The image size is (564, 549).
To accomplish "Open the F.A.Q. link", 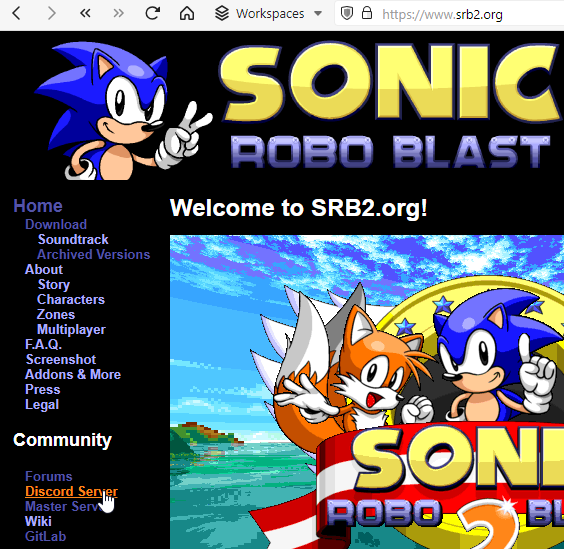I will tap(43, 345).
